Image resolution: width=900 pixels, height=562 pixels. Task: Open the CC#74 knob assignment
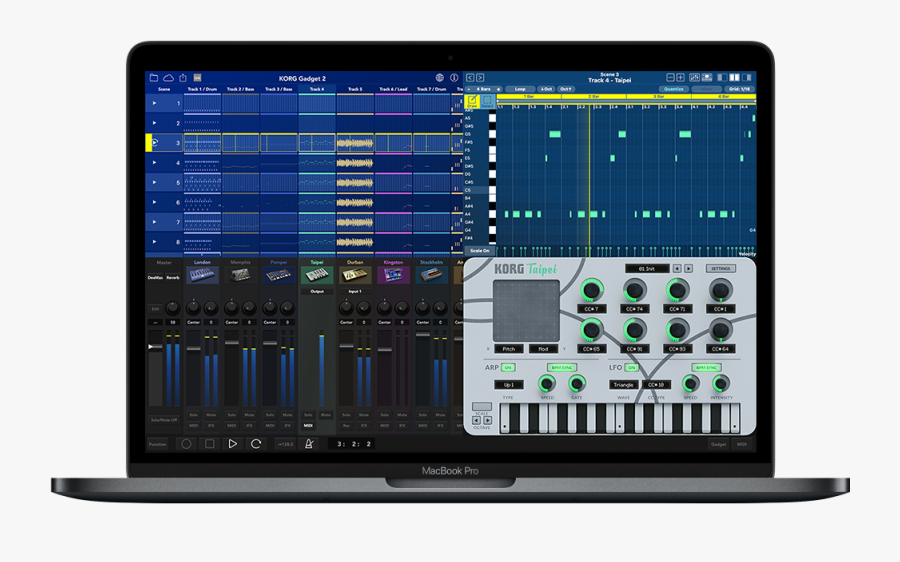coord(634,309)
